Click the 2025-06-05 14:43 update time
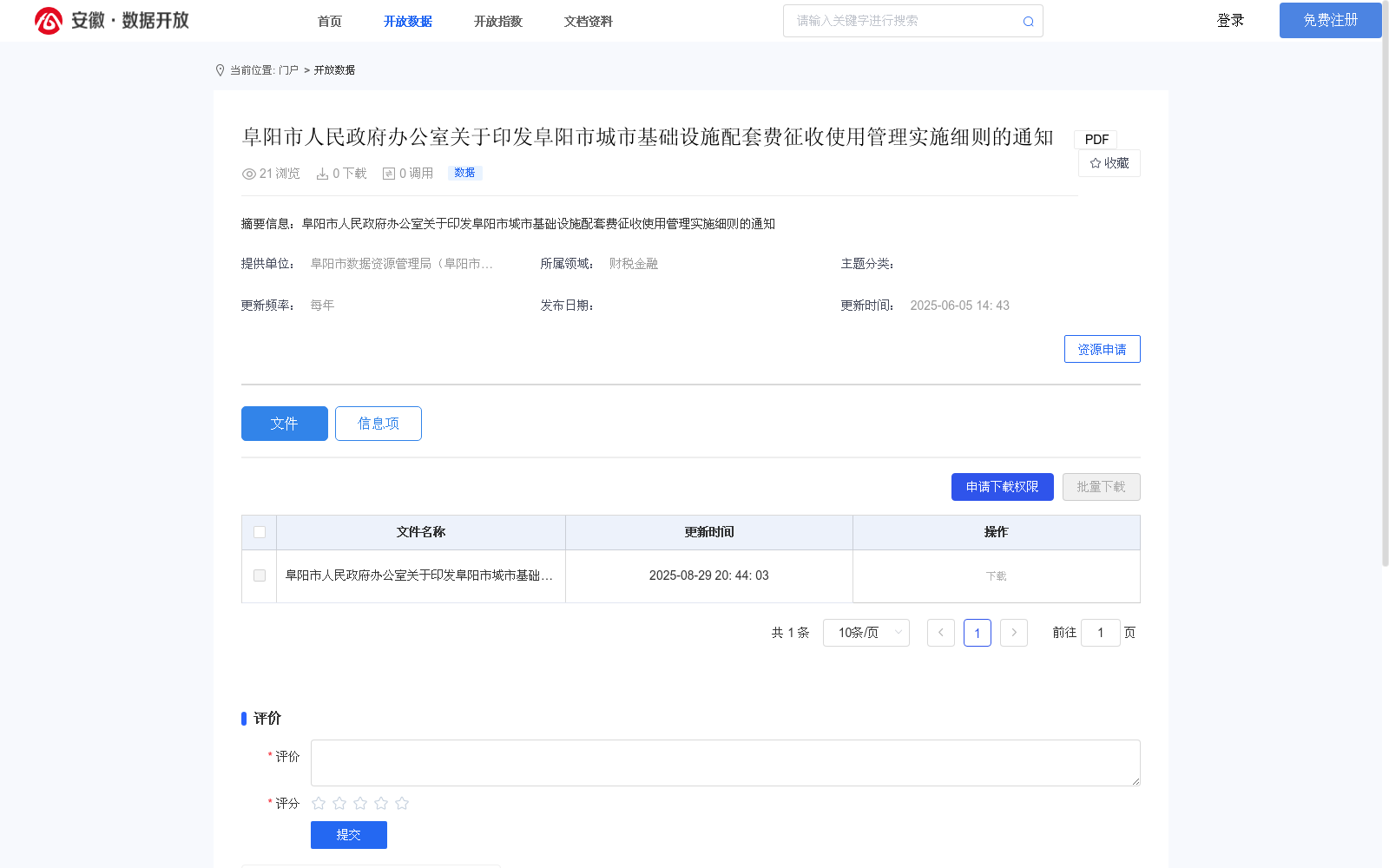 tap(959, 306)
